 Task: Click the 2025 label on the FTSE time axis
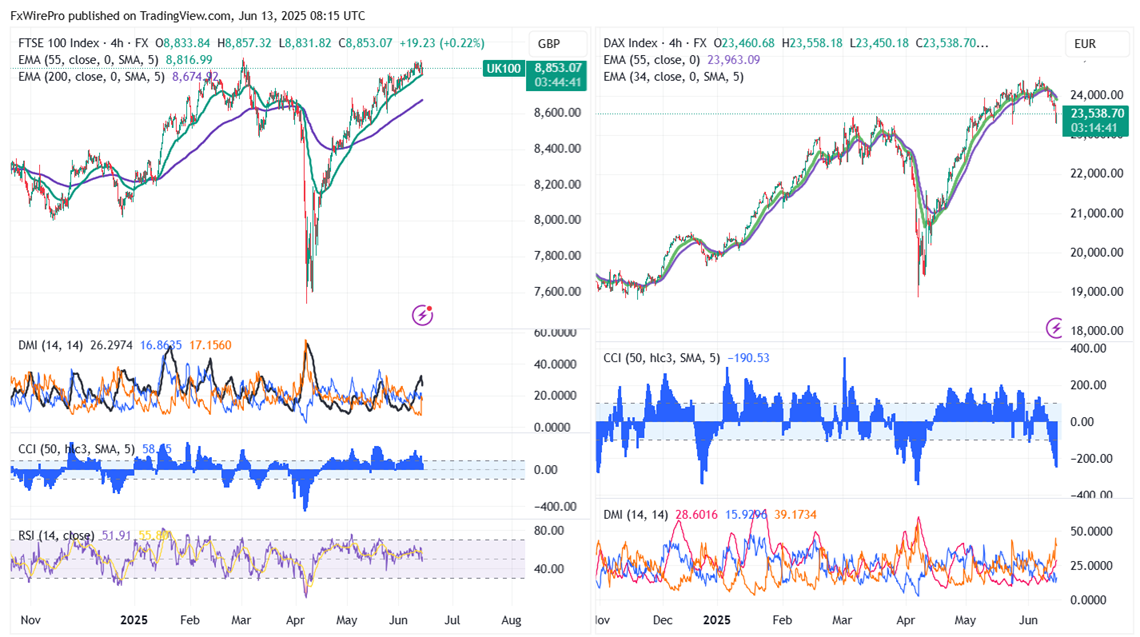pos(134,620)
